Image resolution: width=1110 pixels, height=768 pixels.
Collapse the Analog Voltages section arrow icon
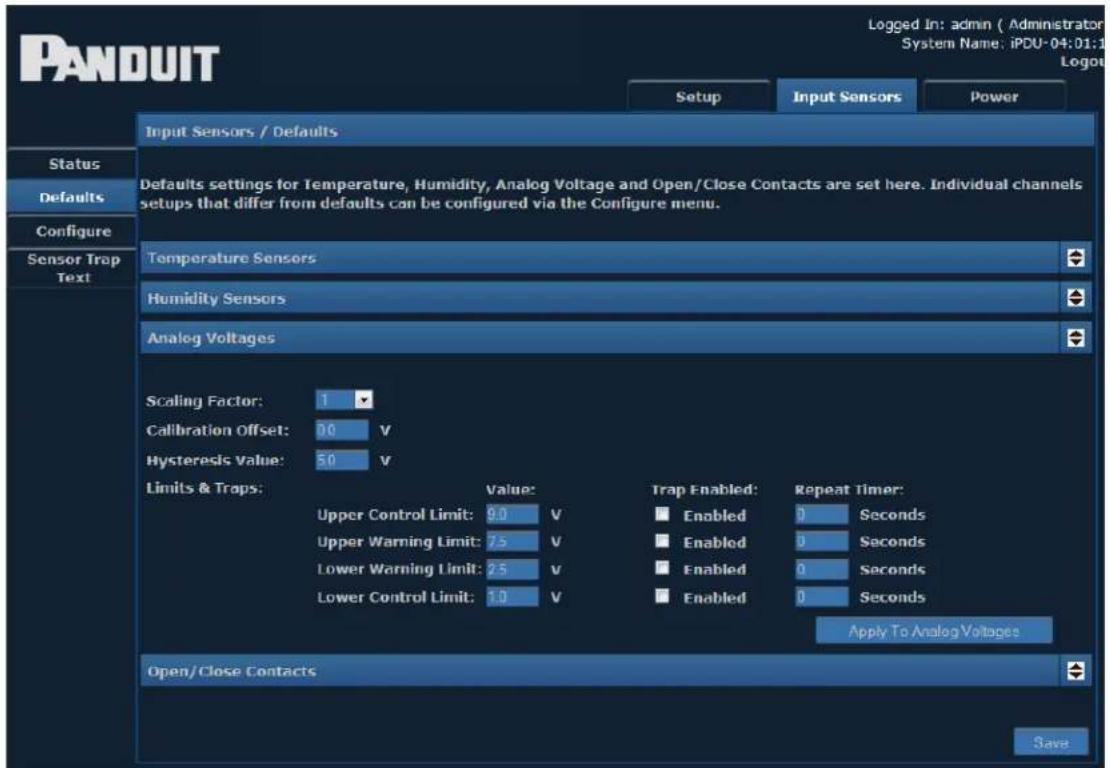[1075, 338]
